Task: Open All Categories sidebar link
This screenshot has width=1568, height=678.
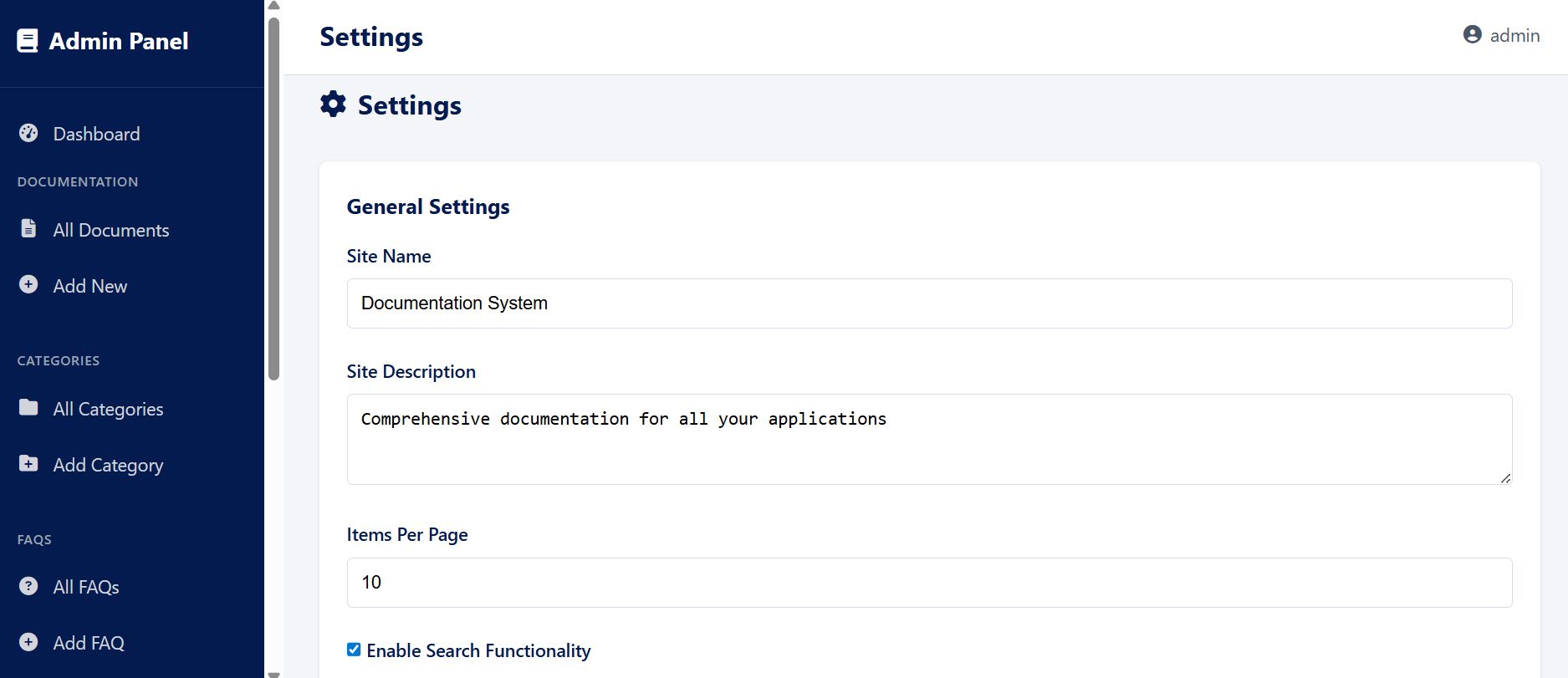Action: (x=108, y=409)
